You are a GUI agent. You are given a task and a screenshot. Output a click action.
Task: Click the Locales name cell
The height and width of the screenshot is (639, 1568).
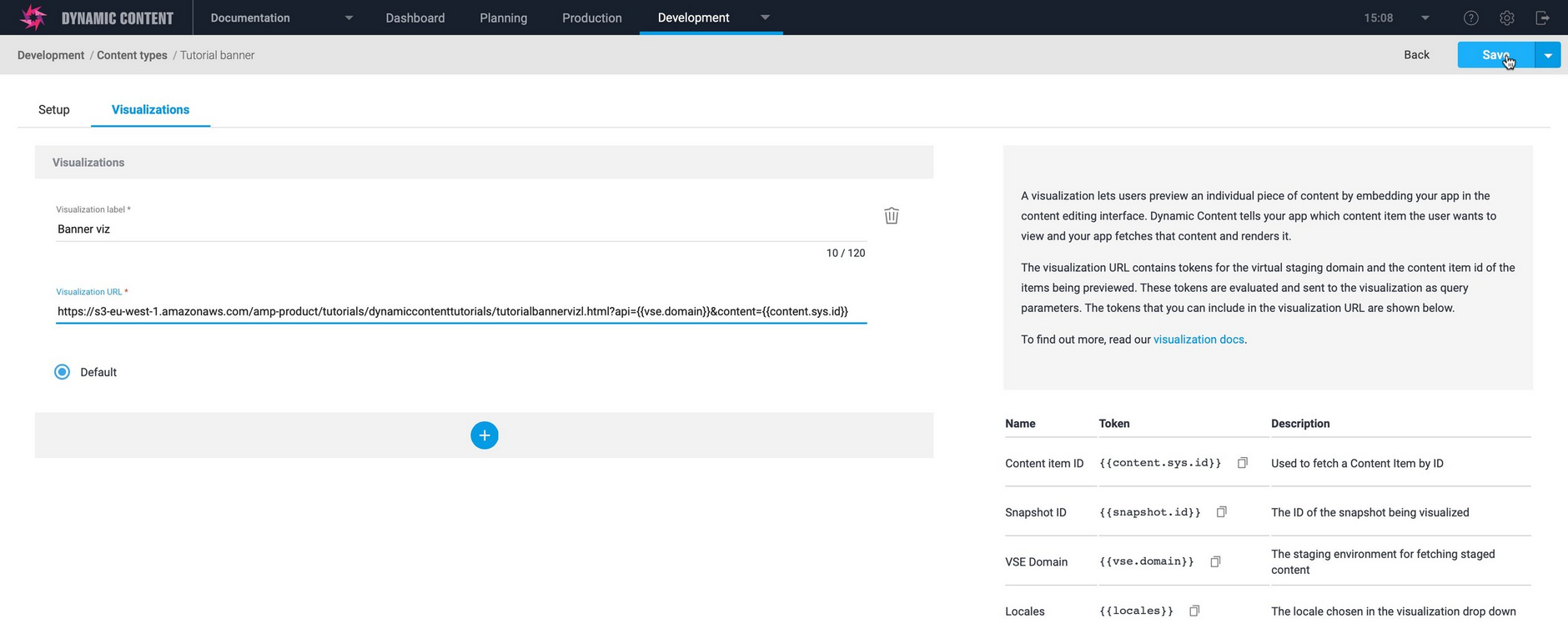1025,611
